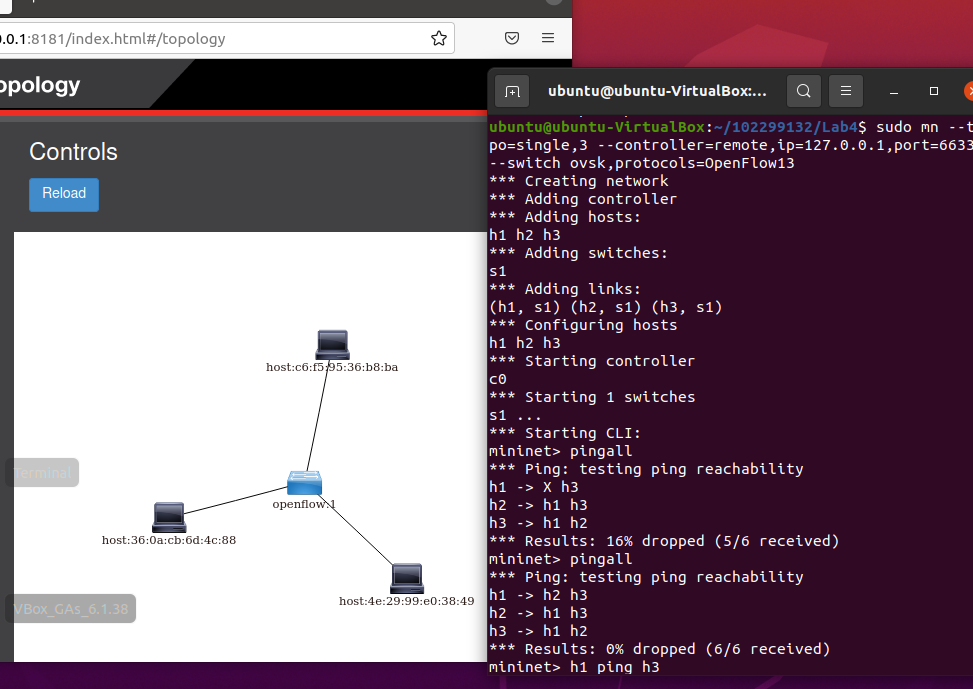Click the Terminal tooltip label

pyautogui.click(x=42, y=473)
